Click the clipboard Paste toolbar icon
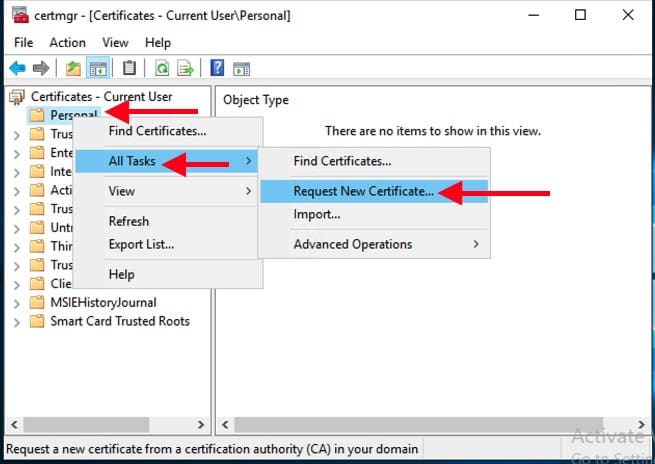 tap(129, 68)
